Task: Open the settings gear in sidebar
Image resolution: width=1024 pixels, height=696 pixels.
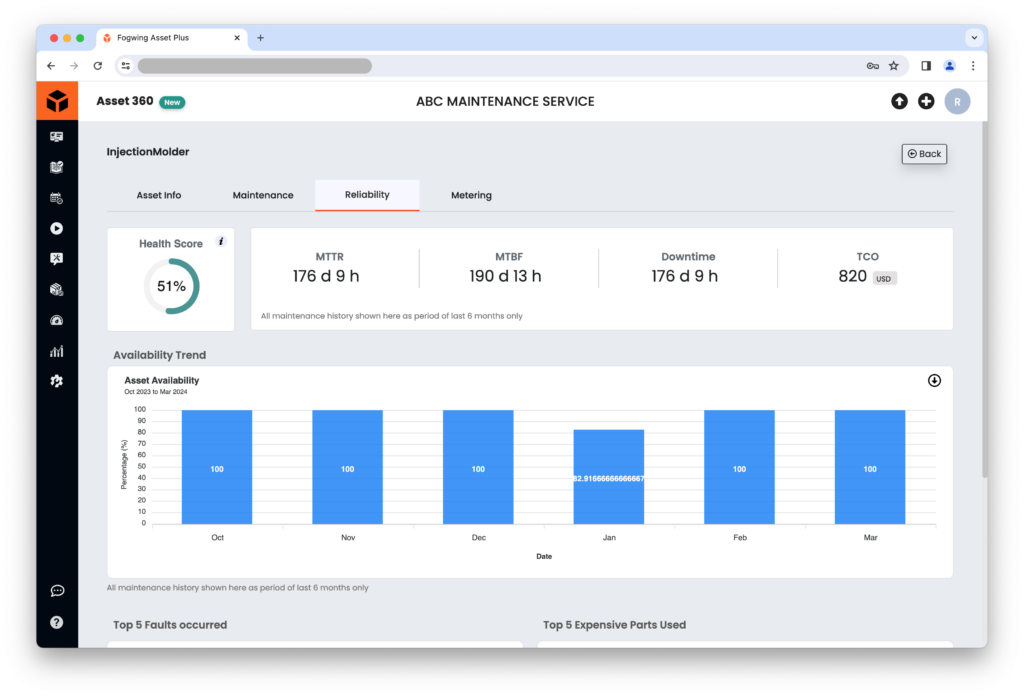Action: [x=57, y=381]
